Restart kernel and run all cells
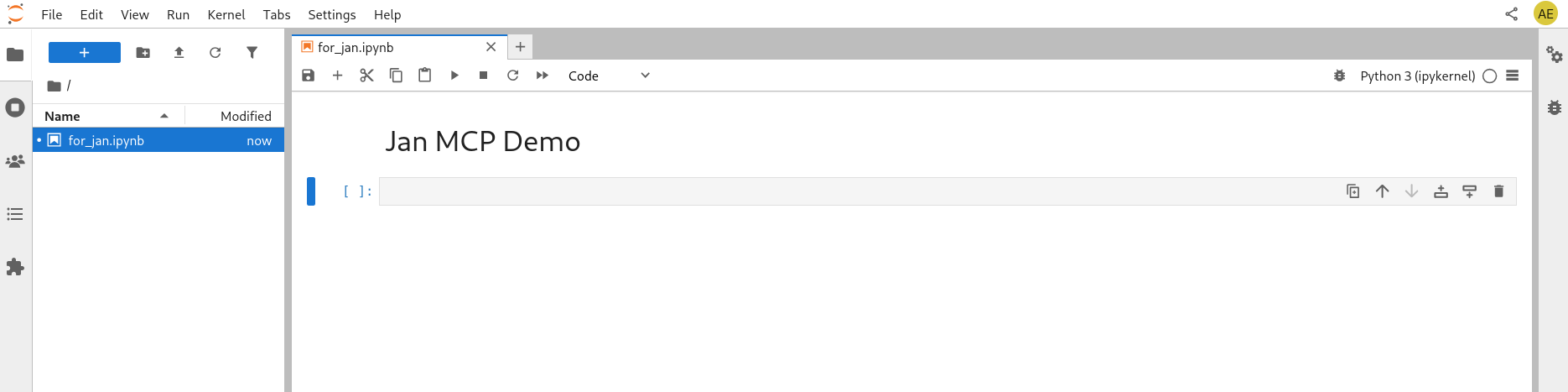1568x392 pixels. tap(543, 76)
